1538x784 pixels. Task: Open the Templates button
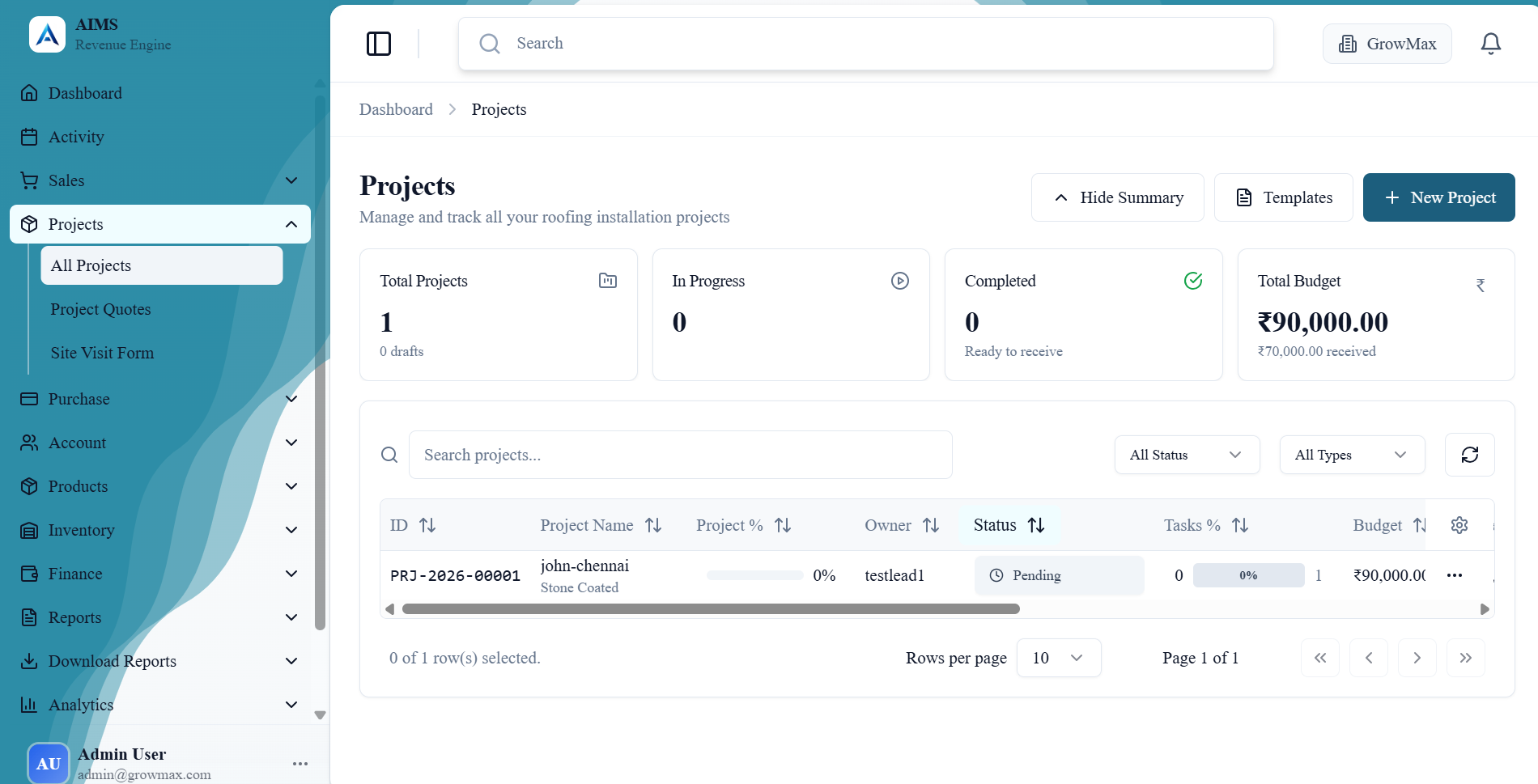tap(1283, 197)
